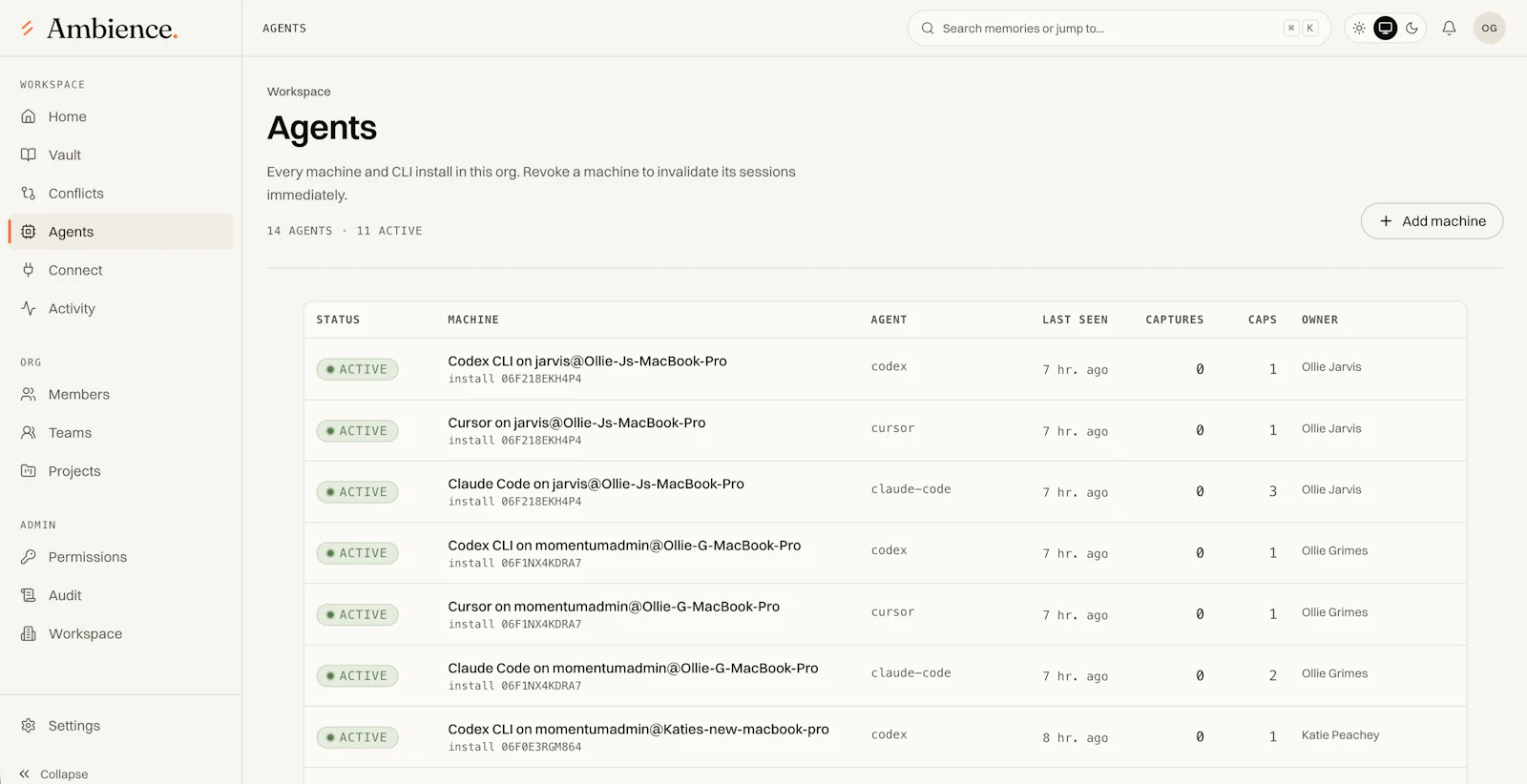Select Claude Code on momentumadmin@Ollie-G-MacBook-Pro
Image resolution: width=1527 pixels, height=784 pixels.
[633, 668]
